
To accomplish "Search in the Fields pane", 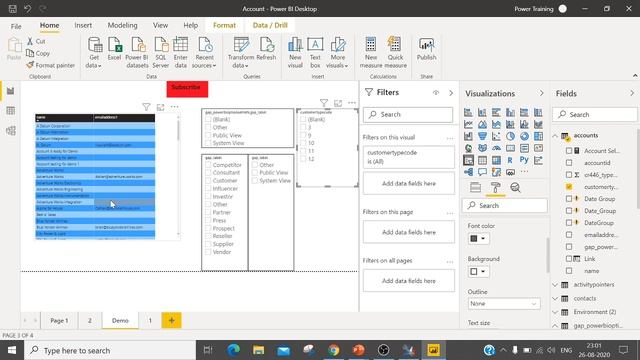I will click(595, 115).
